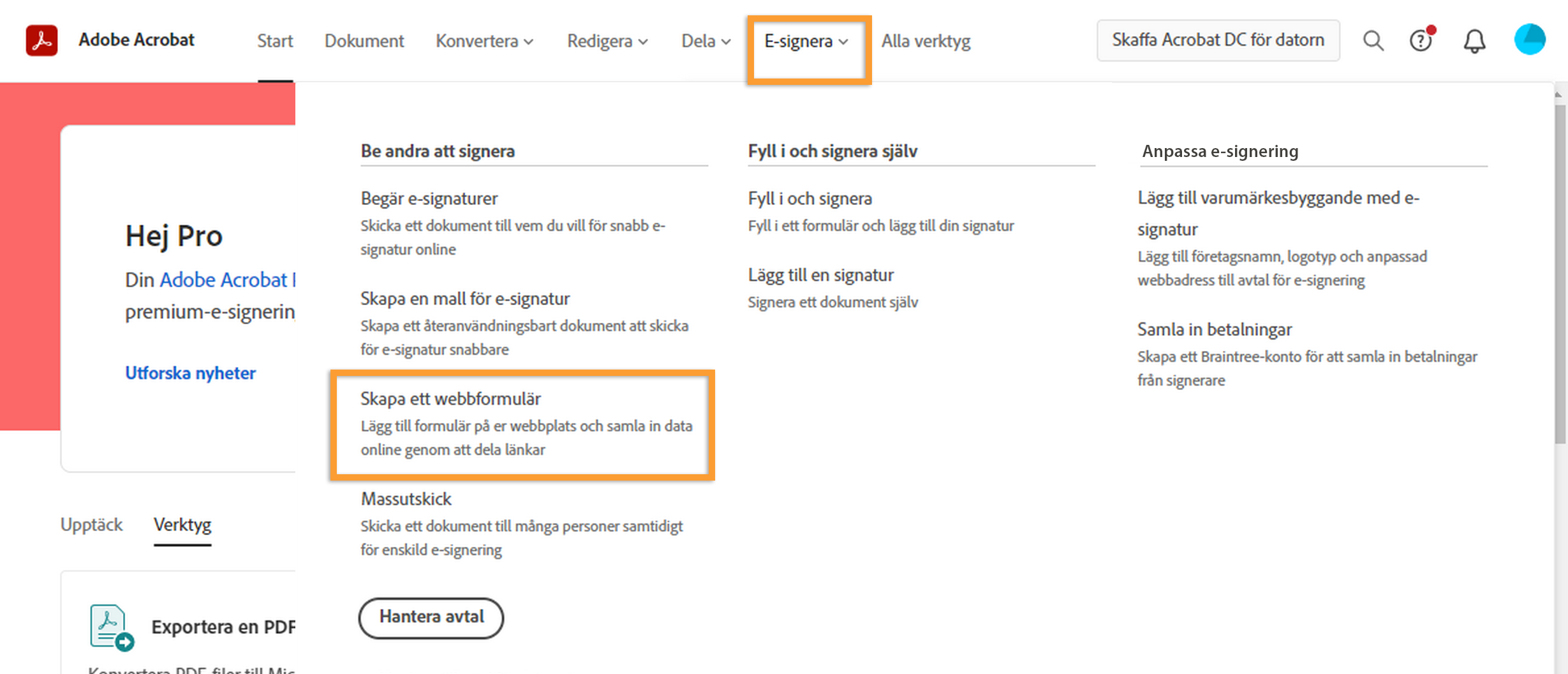Open the Dokument tab

point(364,41)
